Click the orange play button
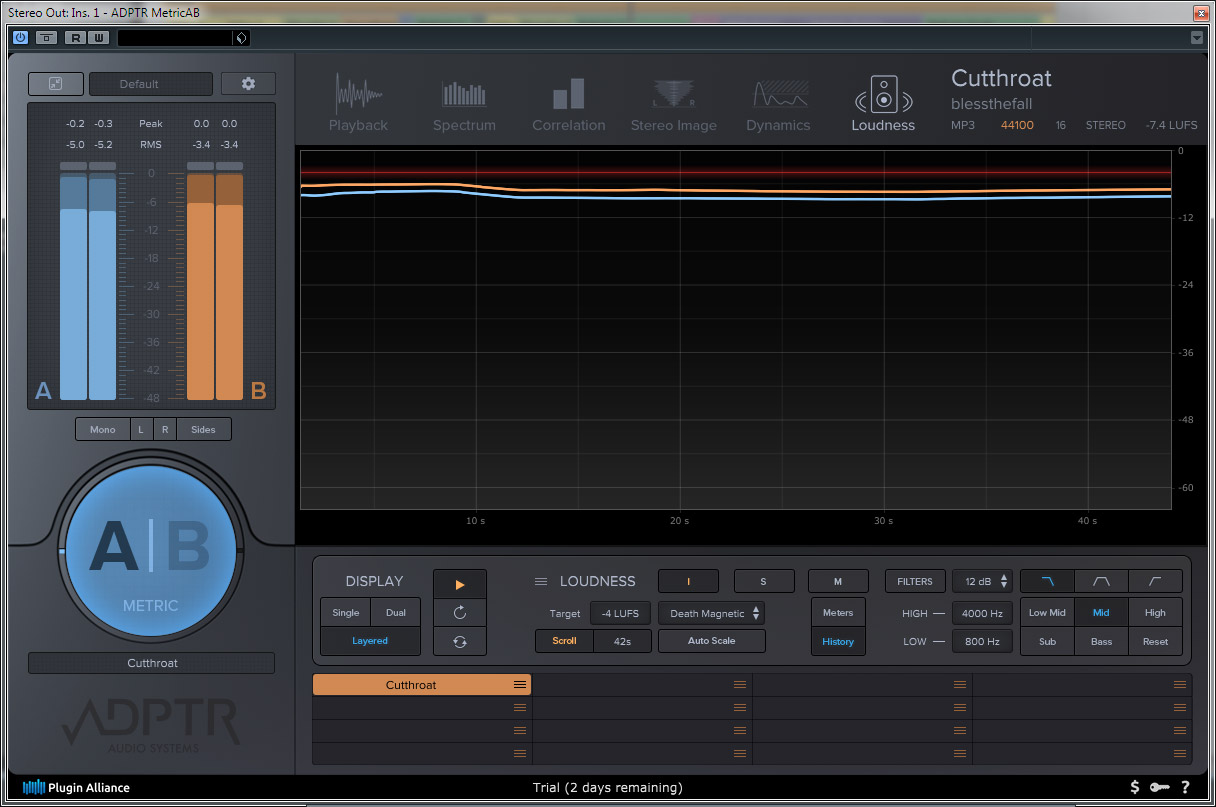 click(x=460, y=584)
